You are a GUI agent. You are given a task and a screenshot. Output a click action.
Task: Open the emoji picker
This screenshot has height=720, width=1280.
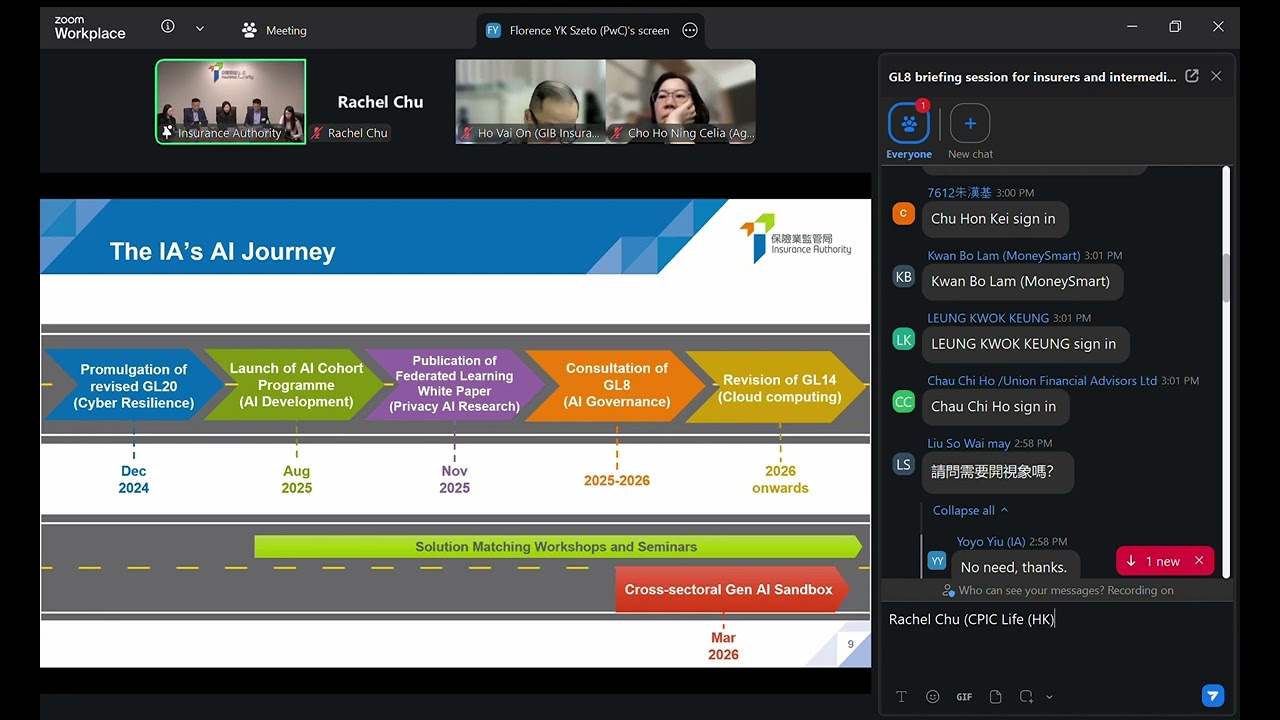point(933,697)
